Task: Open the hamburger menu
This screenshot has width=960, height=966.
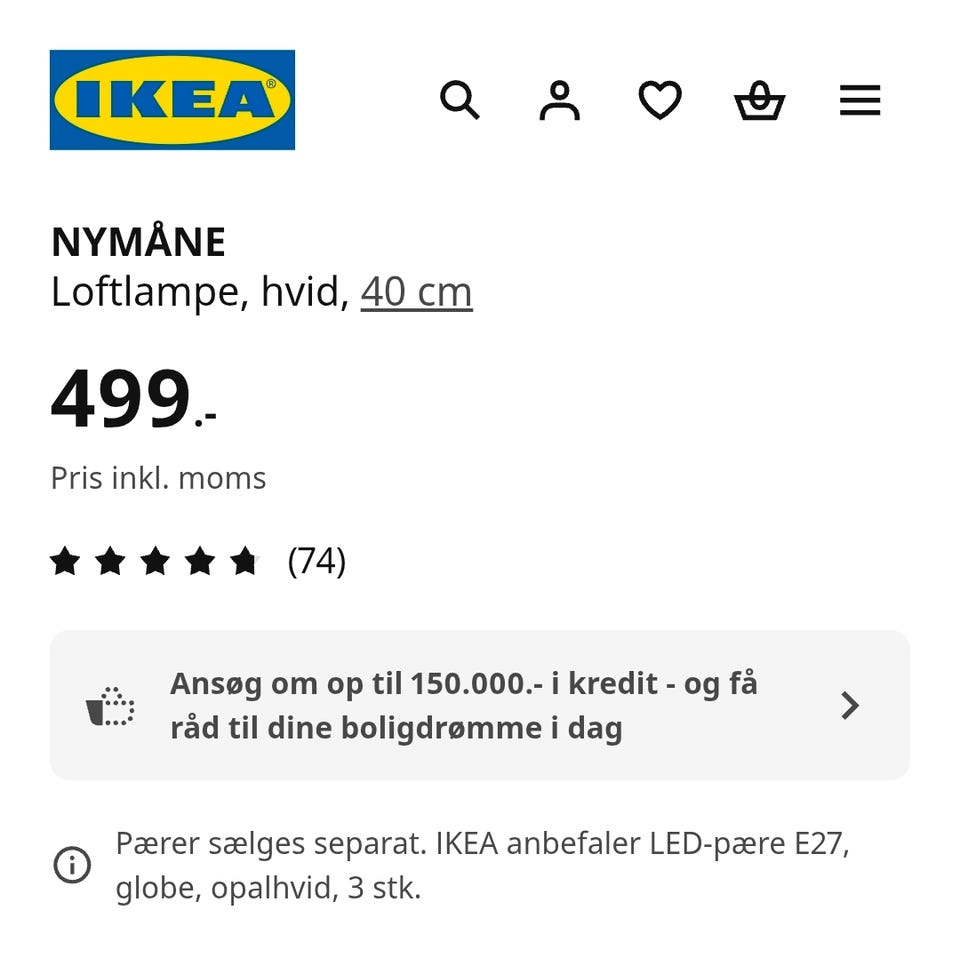Action: 860,100
